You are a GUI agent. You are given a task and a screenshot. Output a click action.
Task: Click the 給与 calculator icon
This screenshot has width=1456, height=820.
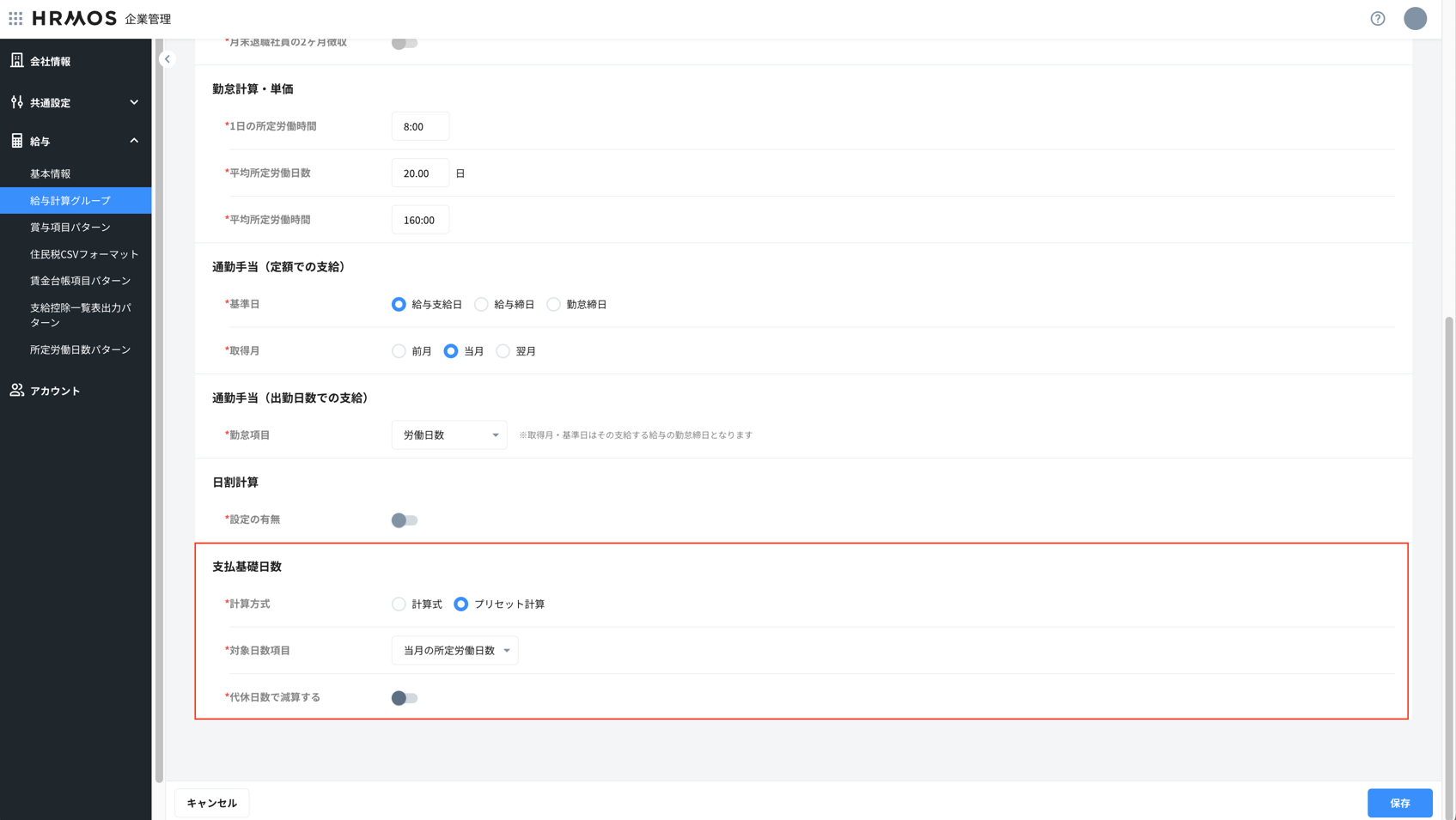tap(16, 141)
